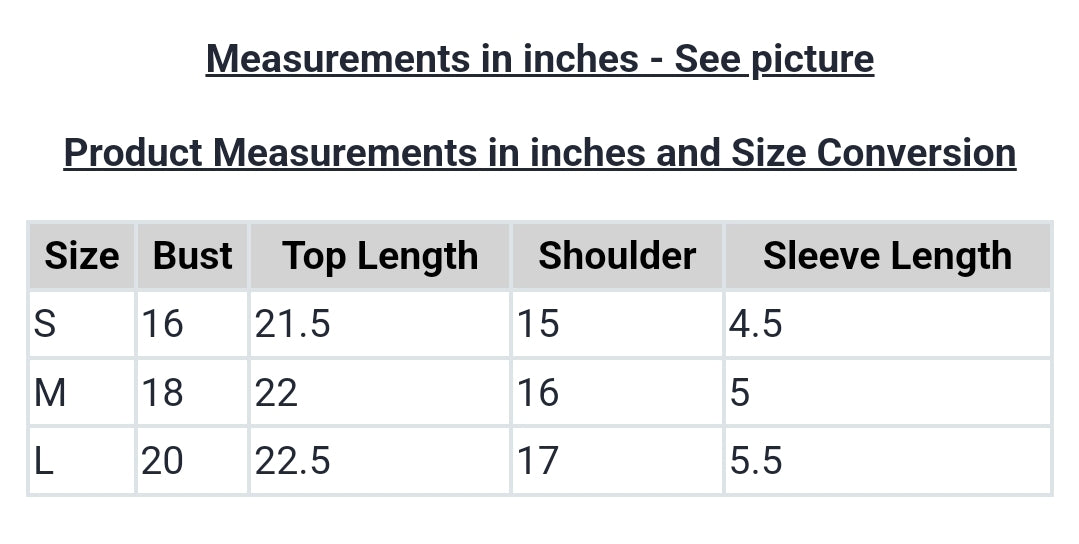This screenshot has height=544, width=1079.
Task: Click the Sleeve Length column header
Action: pos(887,256)
